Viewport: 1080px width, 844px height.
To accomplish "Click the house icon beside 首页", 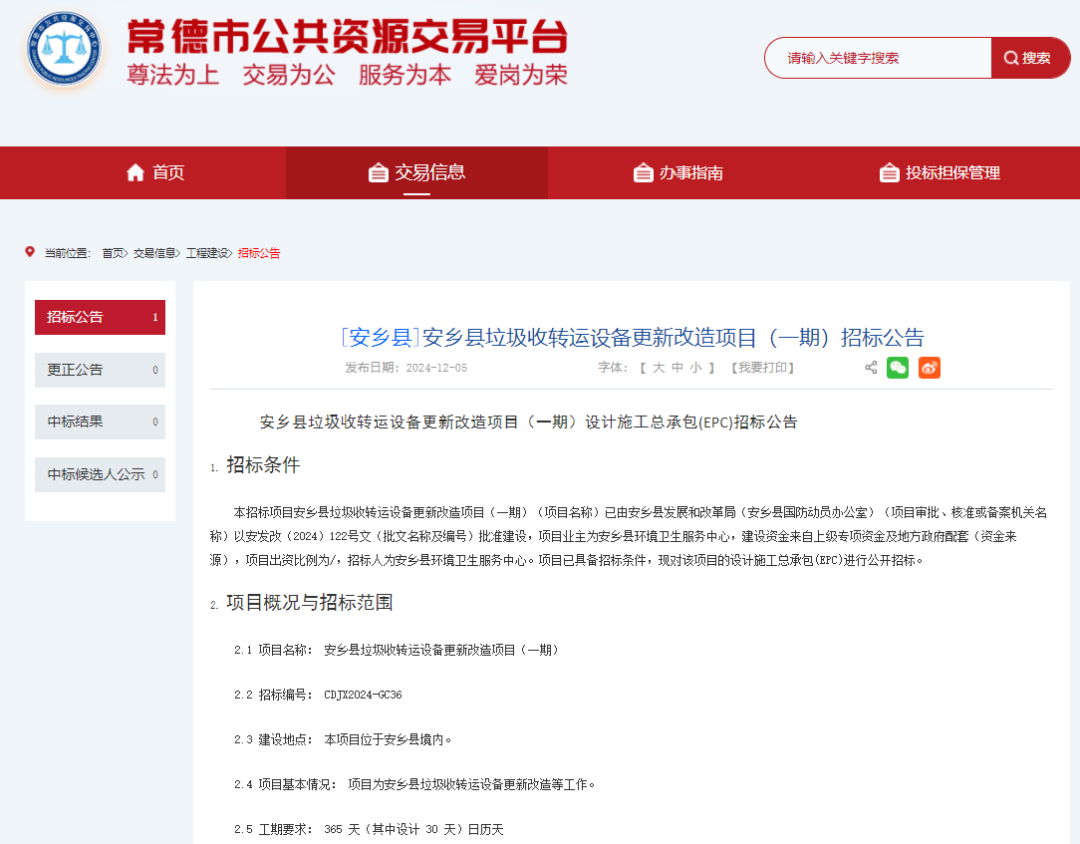I will (135, 172).
